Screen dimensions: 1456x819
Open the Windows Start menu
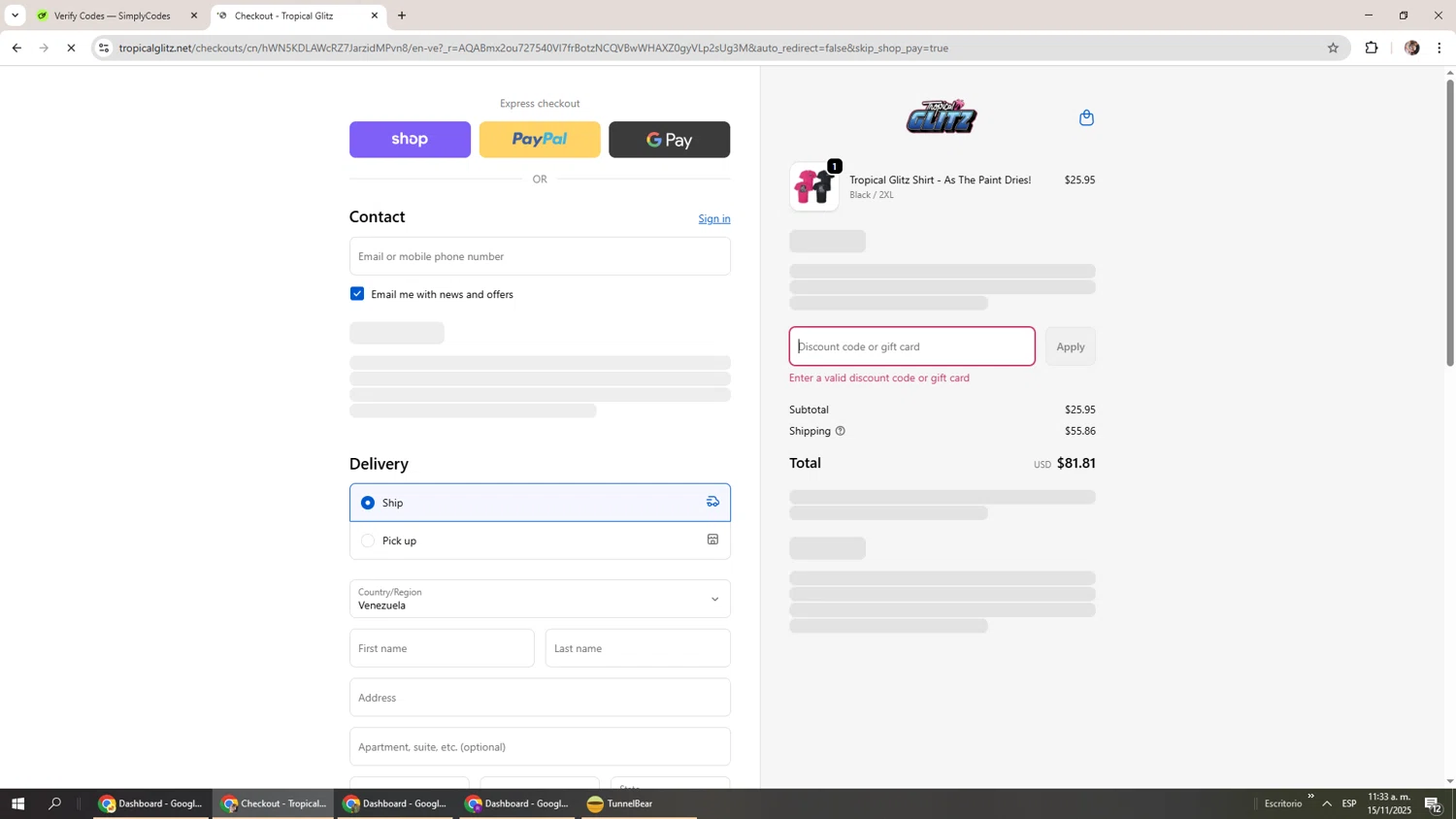coord(17,803)
